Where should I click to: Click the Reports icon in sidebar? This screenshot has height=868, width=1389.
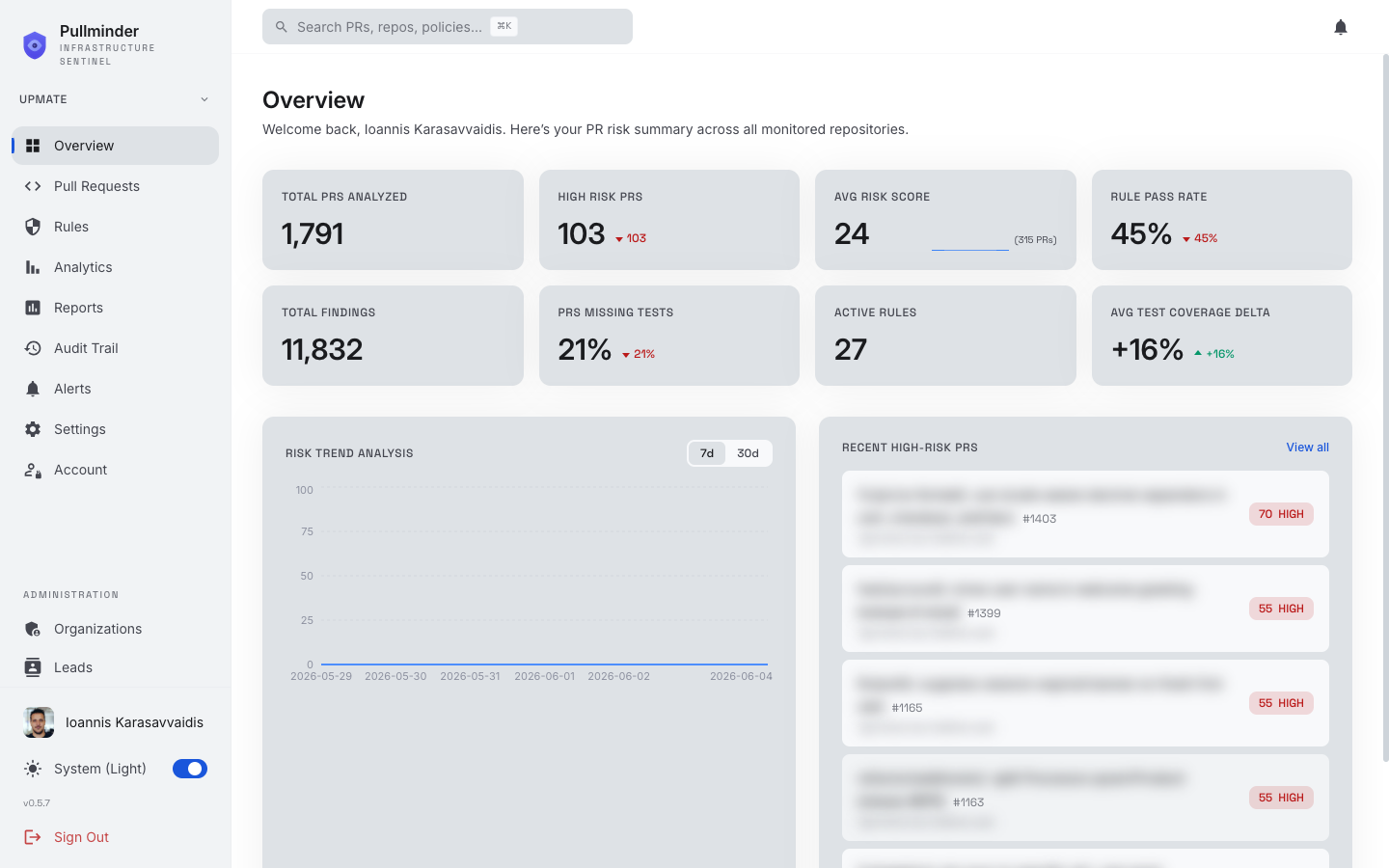tap(33, 308)
